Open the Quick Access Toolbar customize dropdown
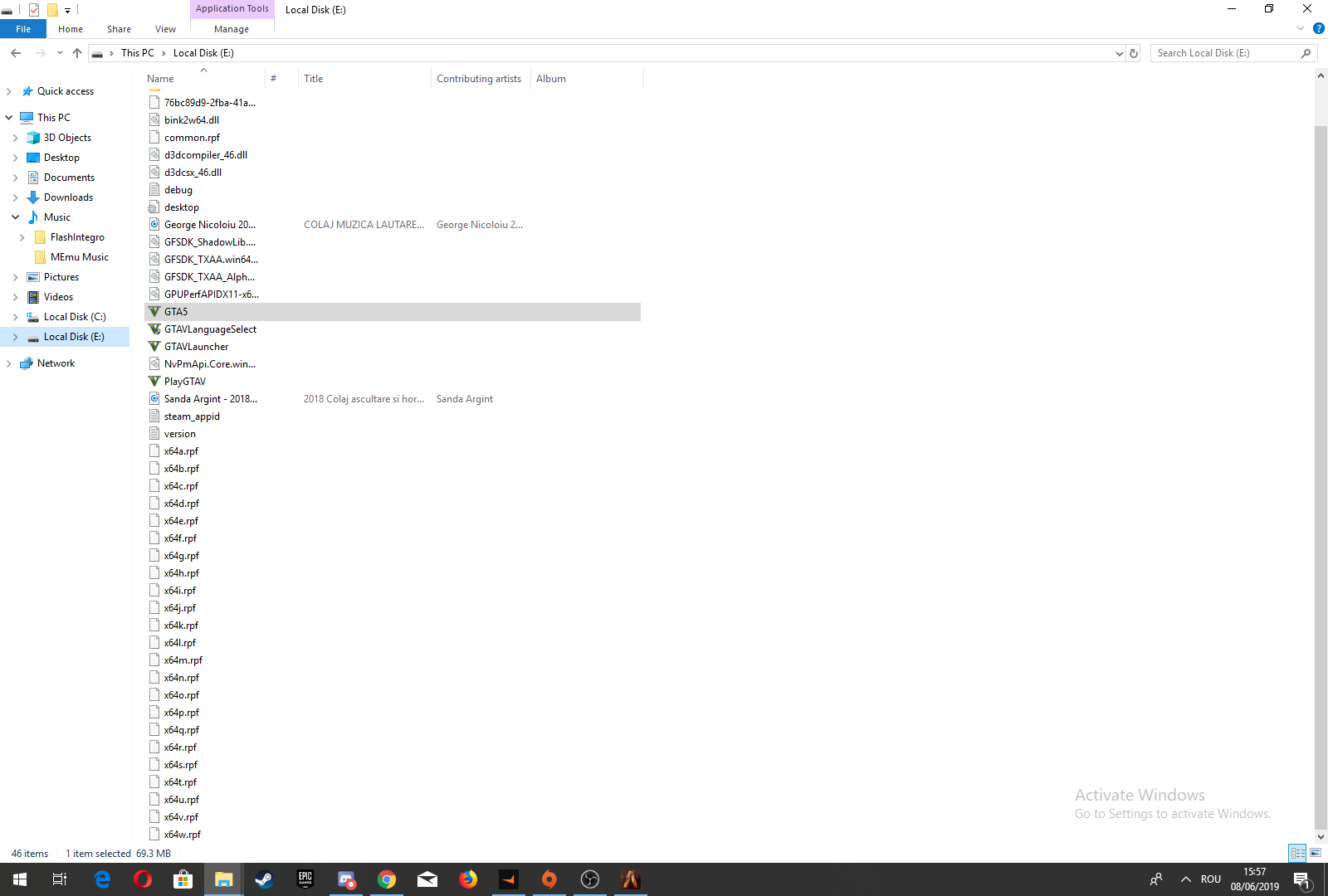The height and width of the screenshot is (896, 1328). pyautogui.click(x=68, y=10)
